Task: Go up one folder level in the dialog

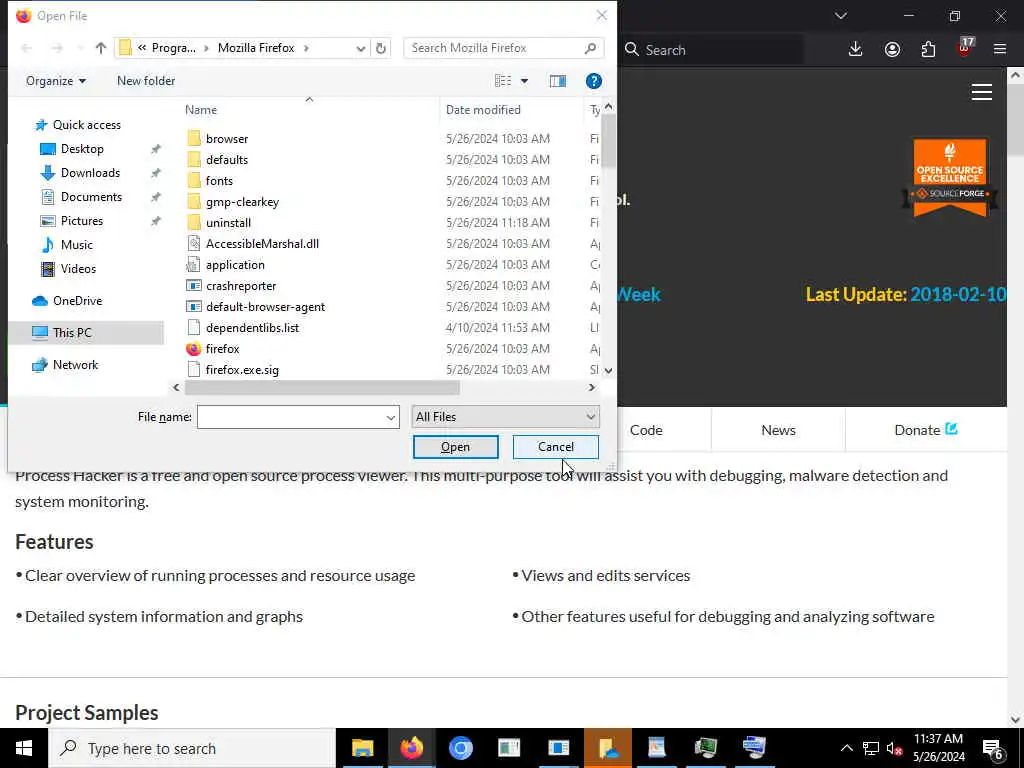Action: coord(101,48)
